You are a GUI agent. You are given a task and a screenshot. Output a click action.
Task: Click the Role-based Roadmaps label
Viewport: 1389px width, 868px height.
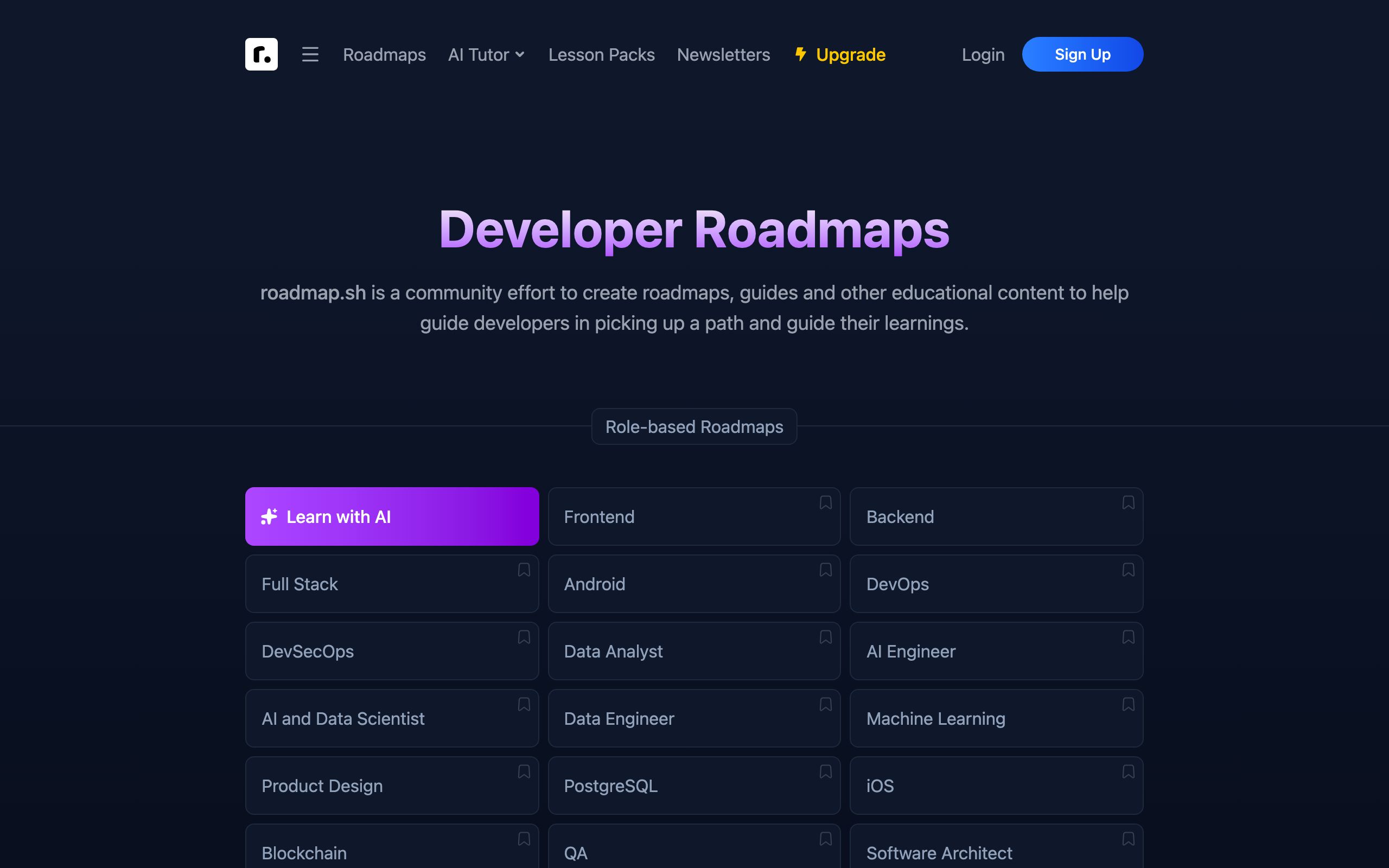[694, 426]
